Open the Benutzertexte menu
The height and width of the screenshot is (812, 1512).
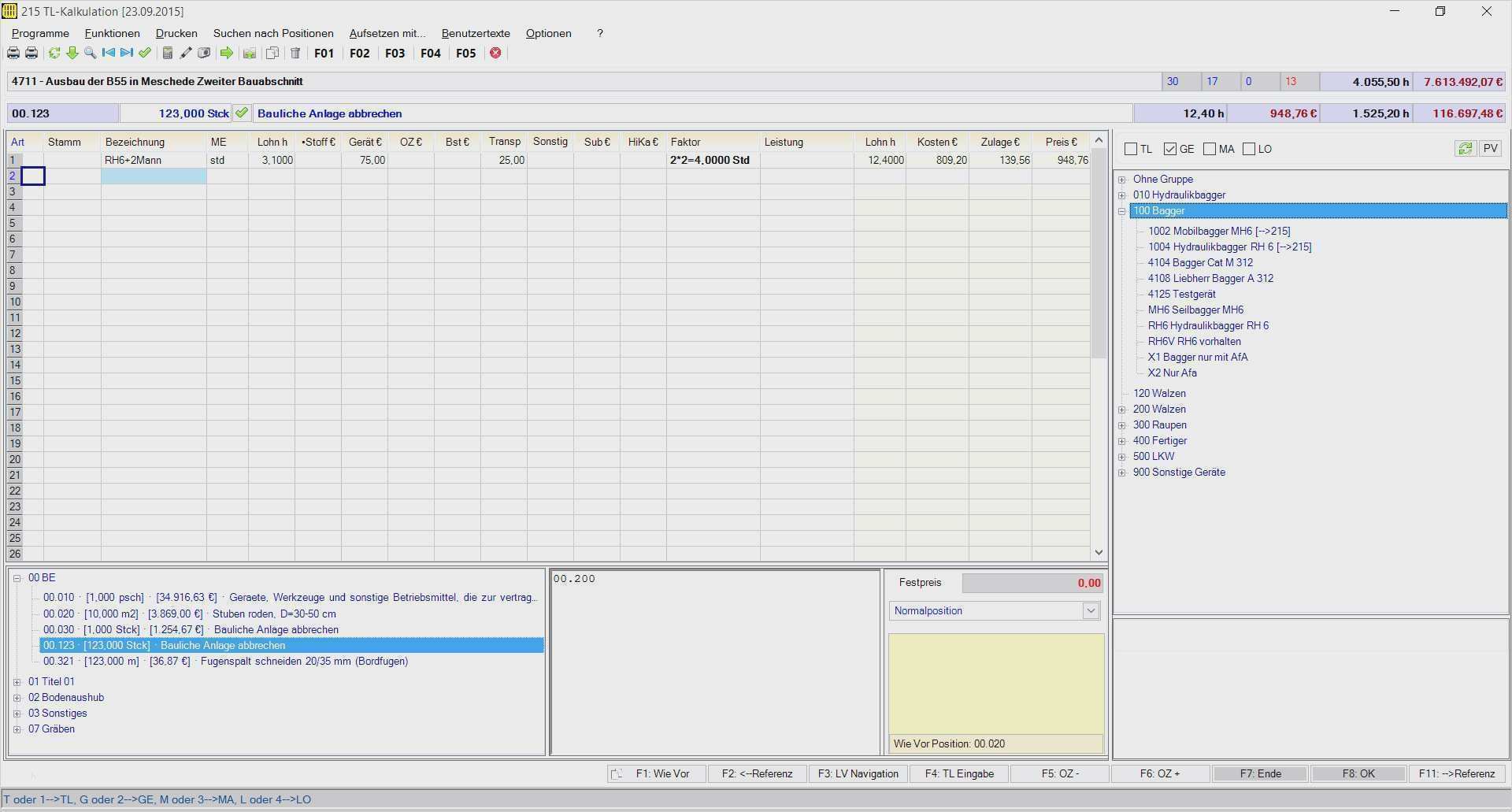click(x=476, y=33)
